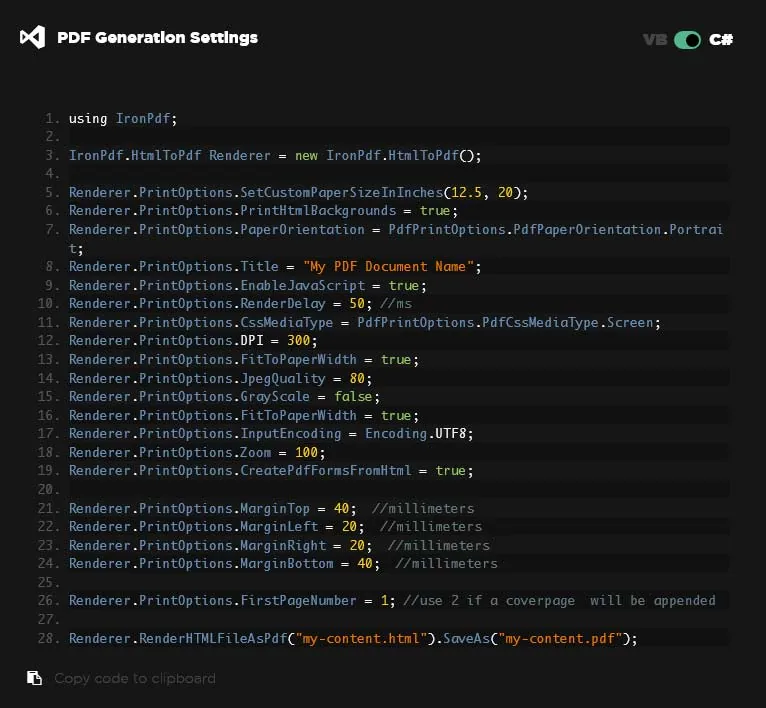Click the 'JpegQuality = 80' line
Screen dimensions: 766x708
click(x=220, y=379)
